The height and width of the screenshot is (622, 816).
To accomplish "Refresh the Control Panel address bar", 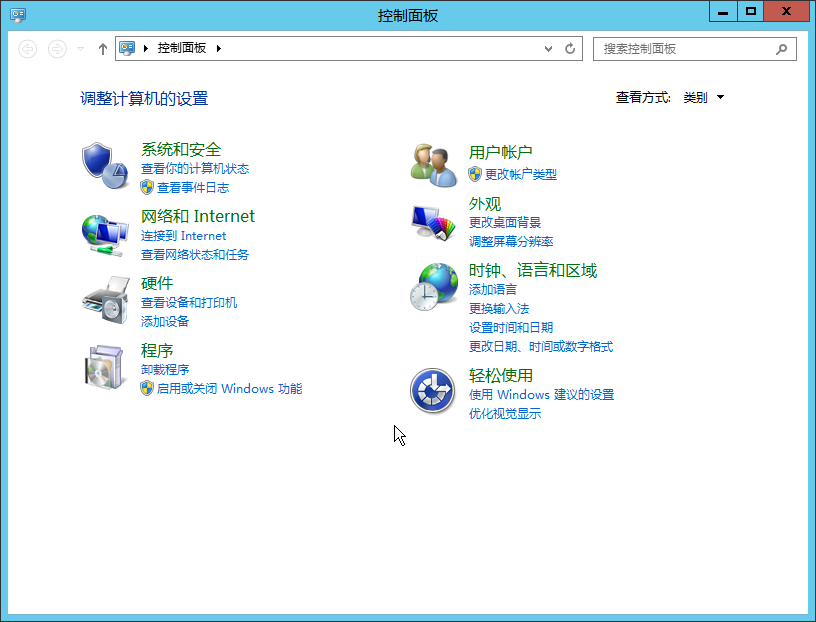I will pos(570,48).
